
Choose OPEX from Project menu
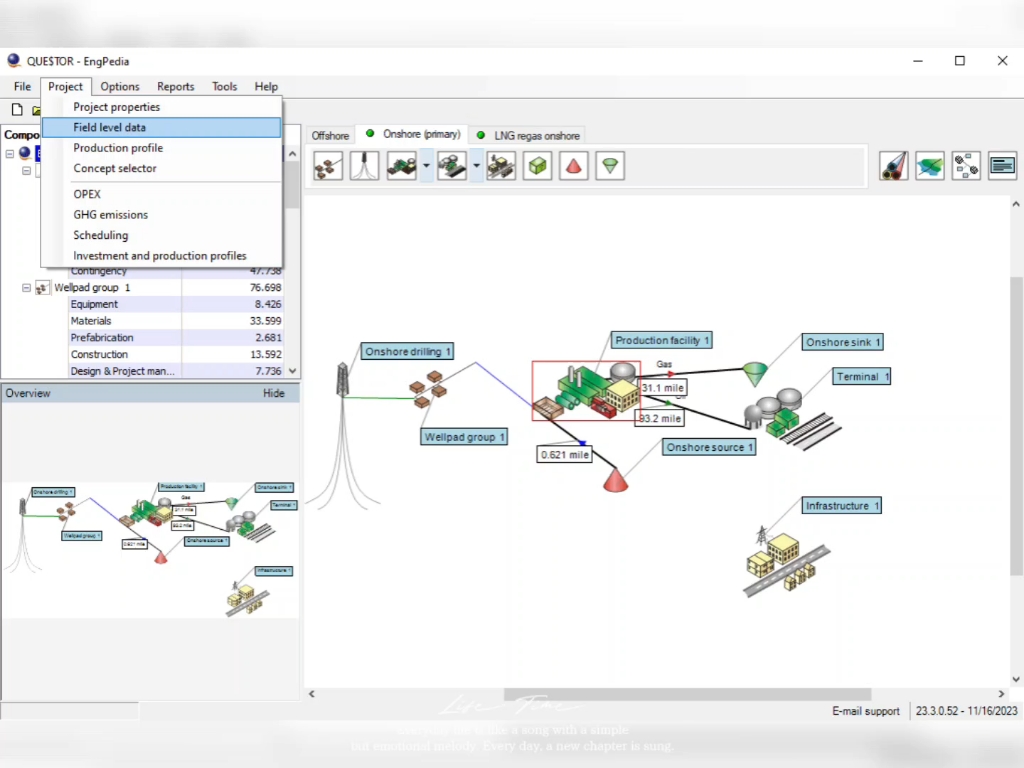click(162, 194)
